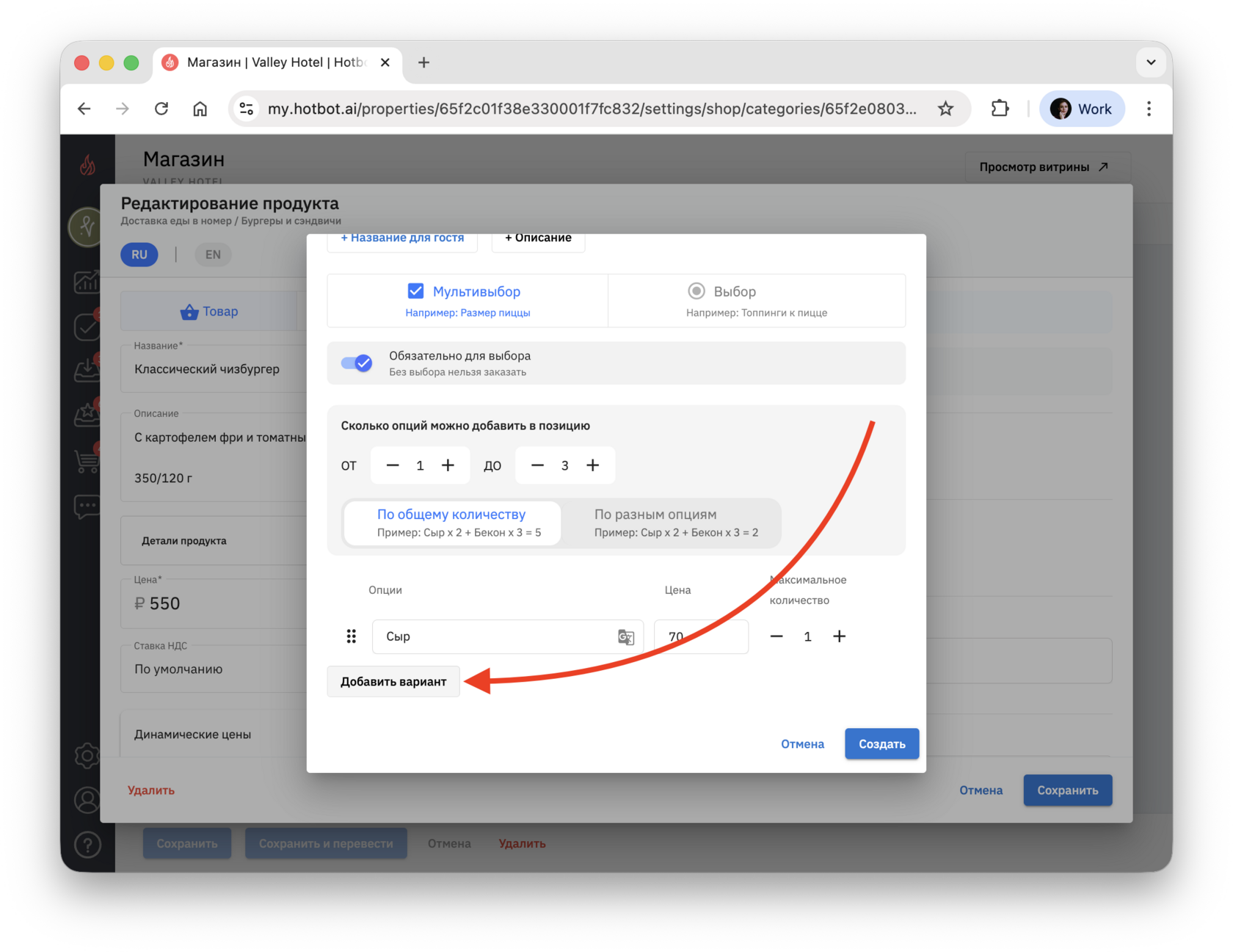Open the shopping cart icon in sidebar
Screen dimensions: 1233x952
click(x=87, y=460)
